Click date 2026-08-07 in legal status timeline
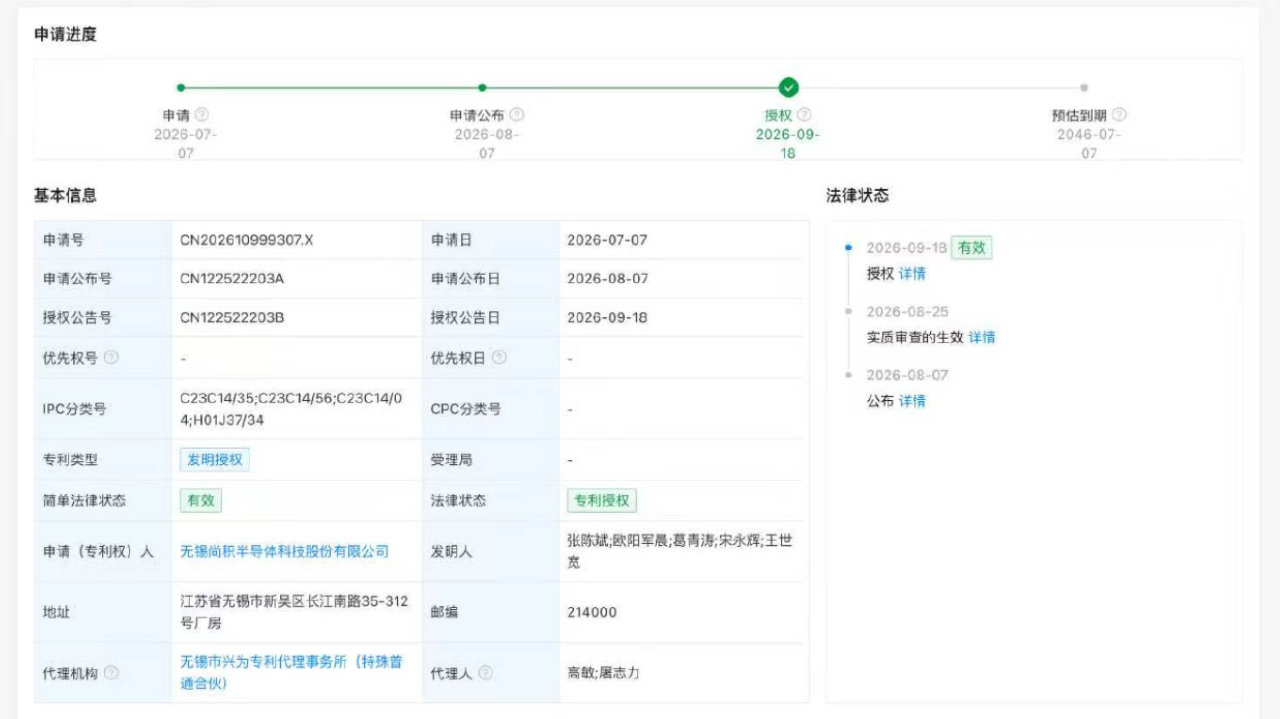This screenshot has height=719, width=1280. click(907, 375)
